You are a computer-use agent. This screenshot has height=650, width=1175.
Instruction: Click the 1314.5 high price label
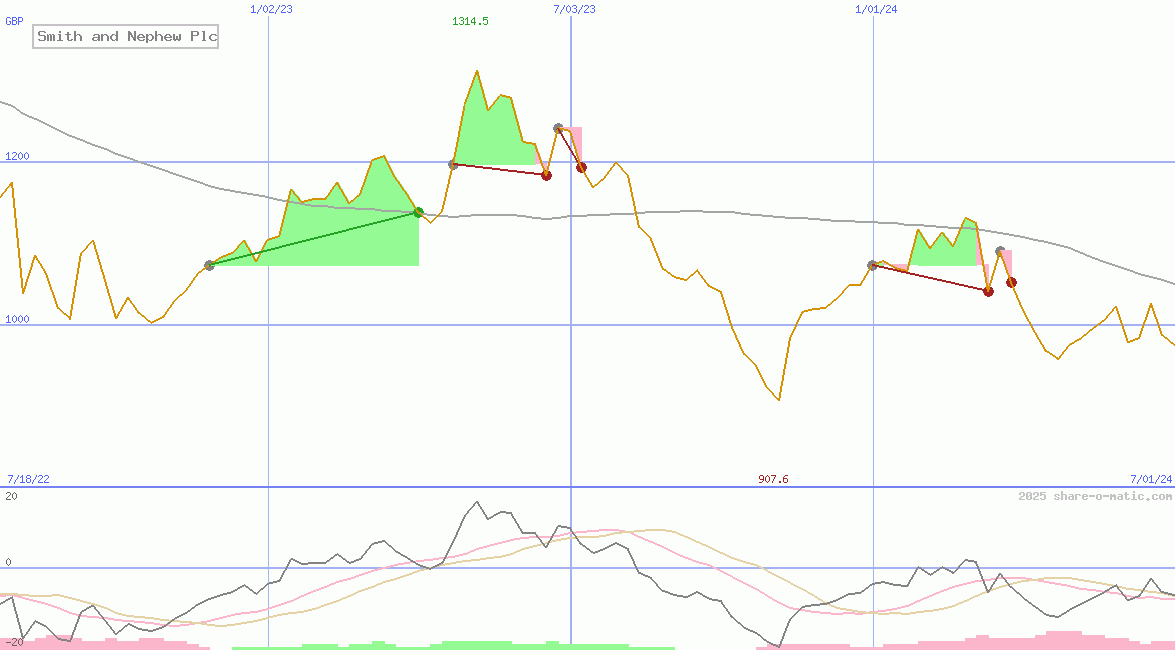click(470, 21)
